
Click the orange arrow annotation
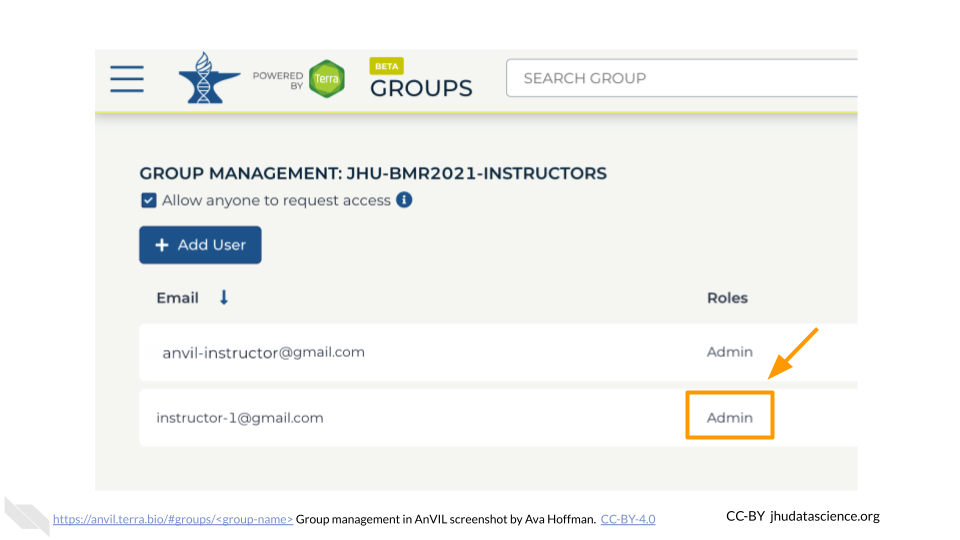pos(793,353)
